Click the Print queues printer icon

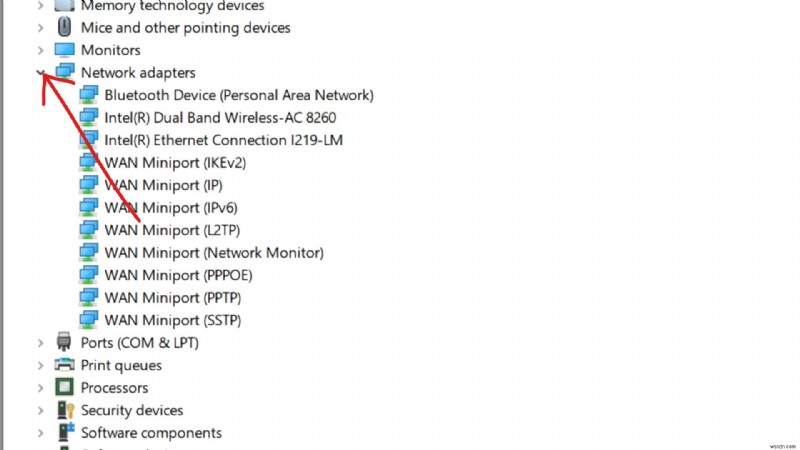point(65,365)
